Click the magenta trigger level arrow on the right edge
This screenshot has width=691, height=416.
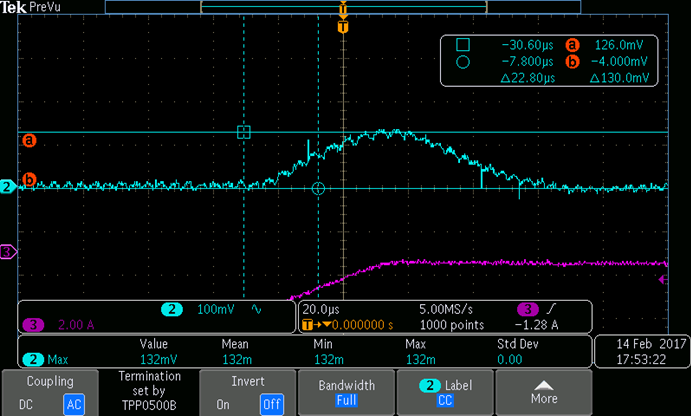click(x=663, y=279)
